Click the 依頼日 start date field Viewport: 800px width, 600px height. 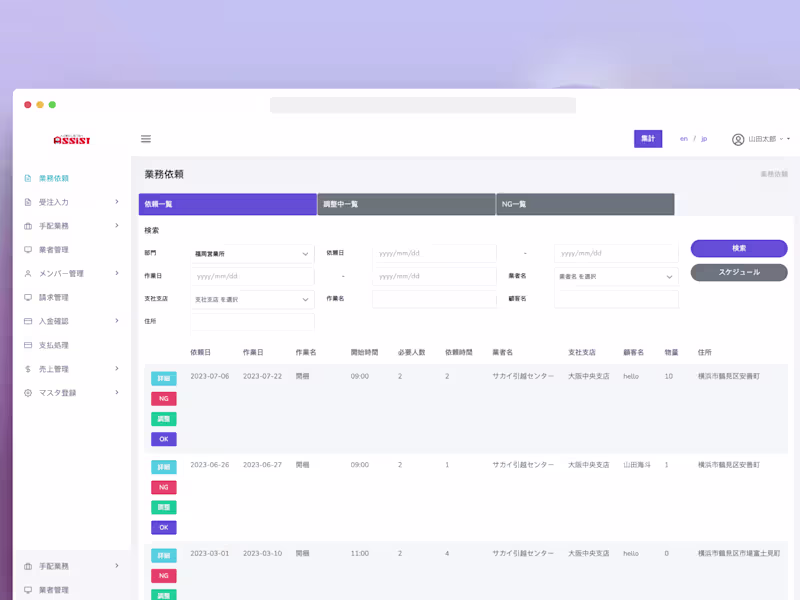[434, 253]
